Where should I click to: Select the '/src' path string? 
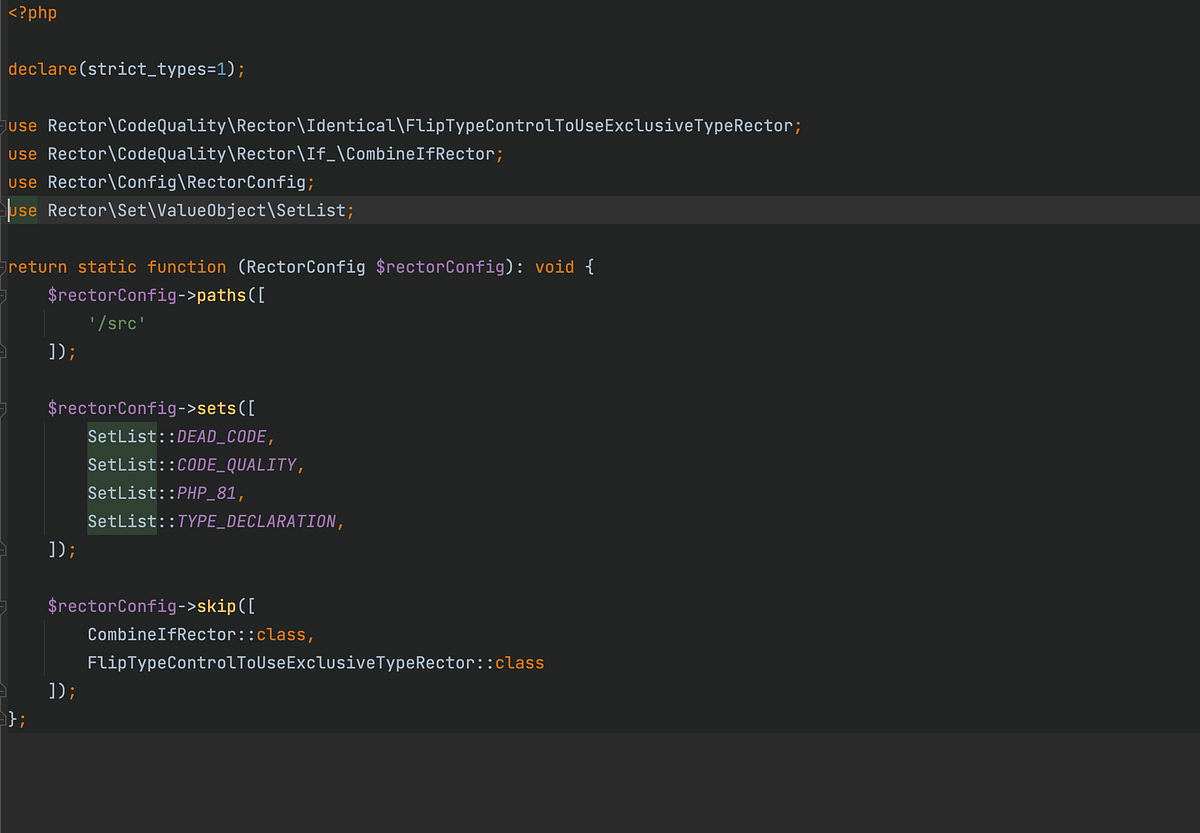tap(117, 323)
